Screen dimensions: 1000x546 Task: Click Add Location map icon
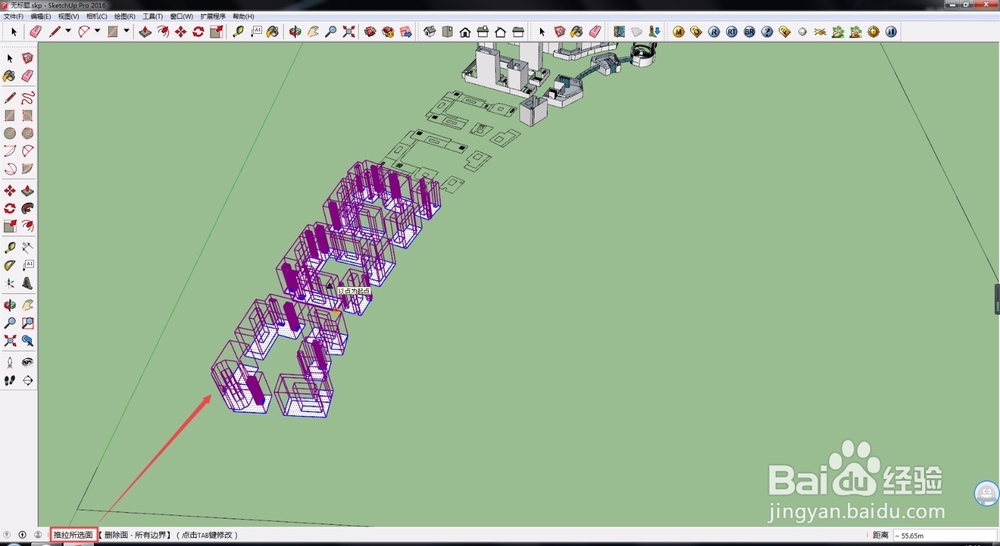(x=619, y=31)
